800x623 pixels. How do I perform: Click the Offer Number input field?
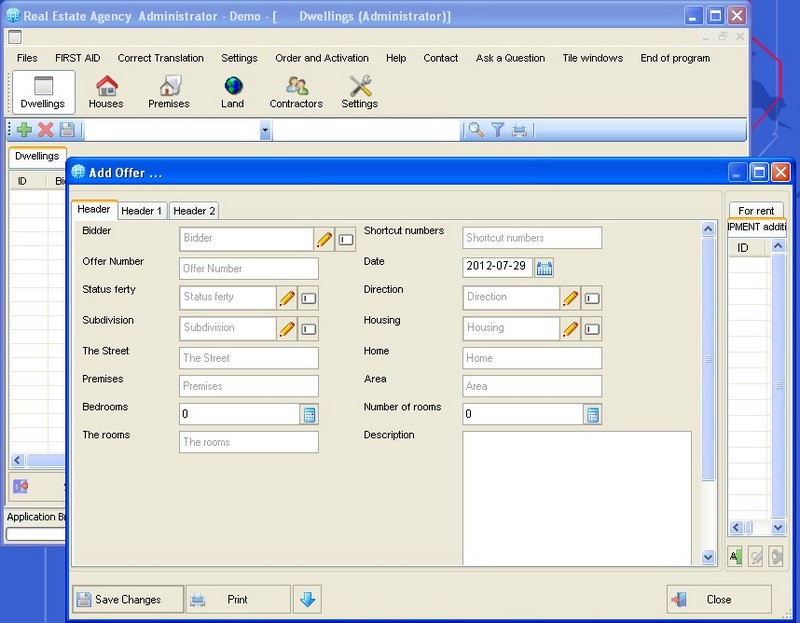pyautogui.click(x=248, y=268)
